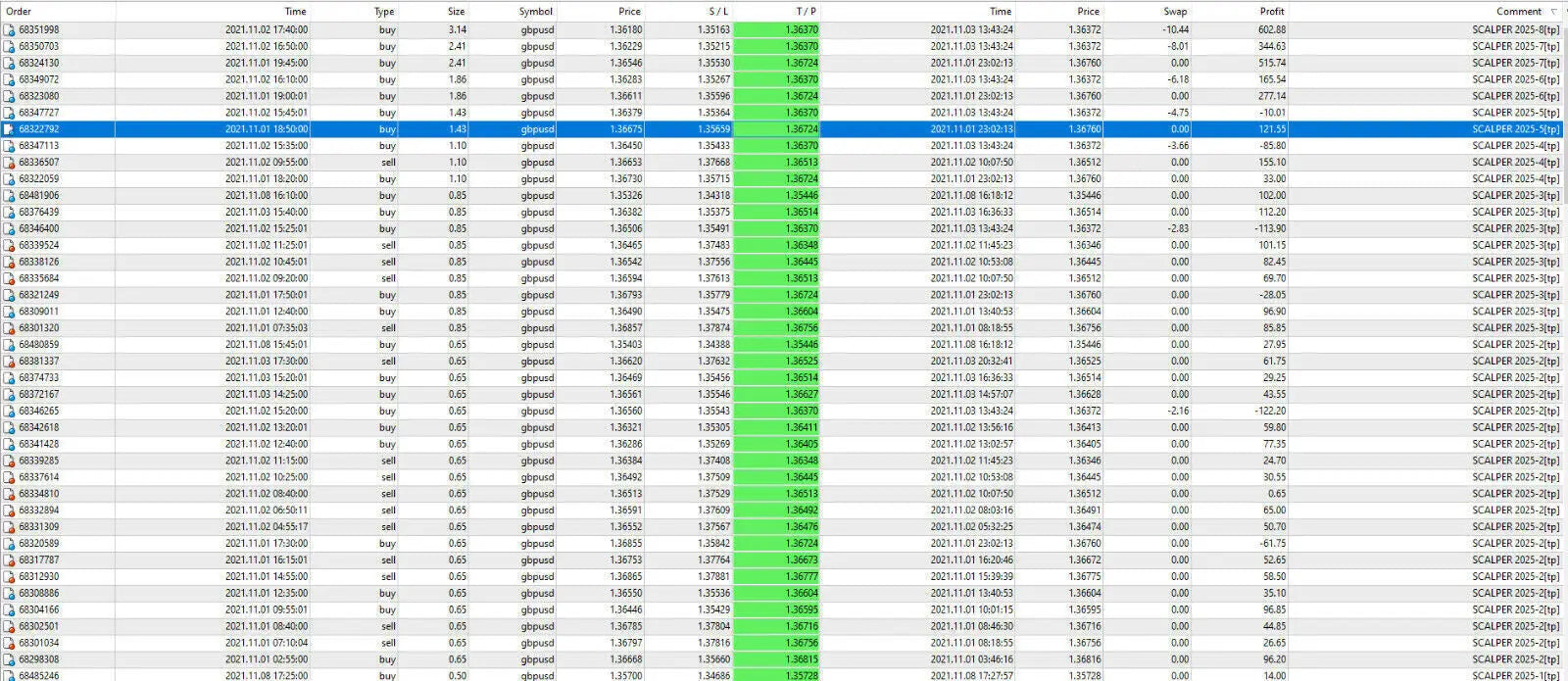Click the order icon beside 68372167
Image resolution: width=1568 pixels, height=681 pixels.
click(9, 394)
